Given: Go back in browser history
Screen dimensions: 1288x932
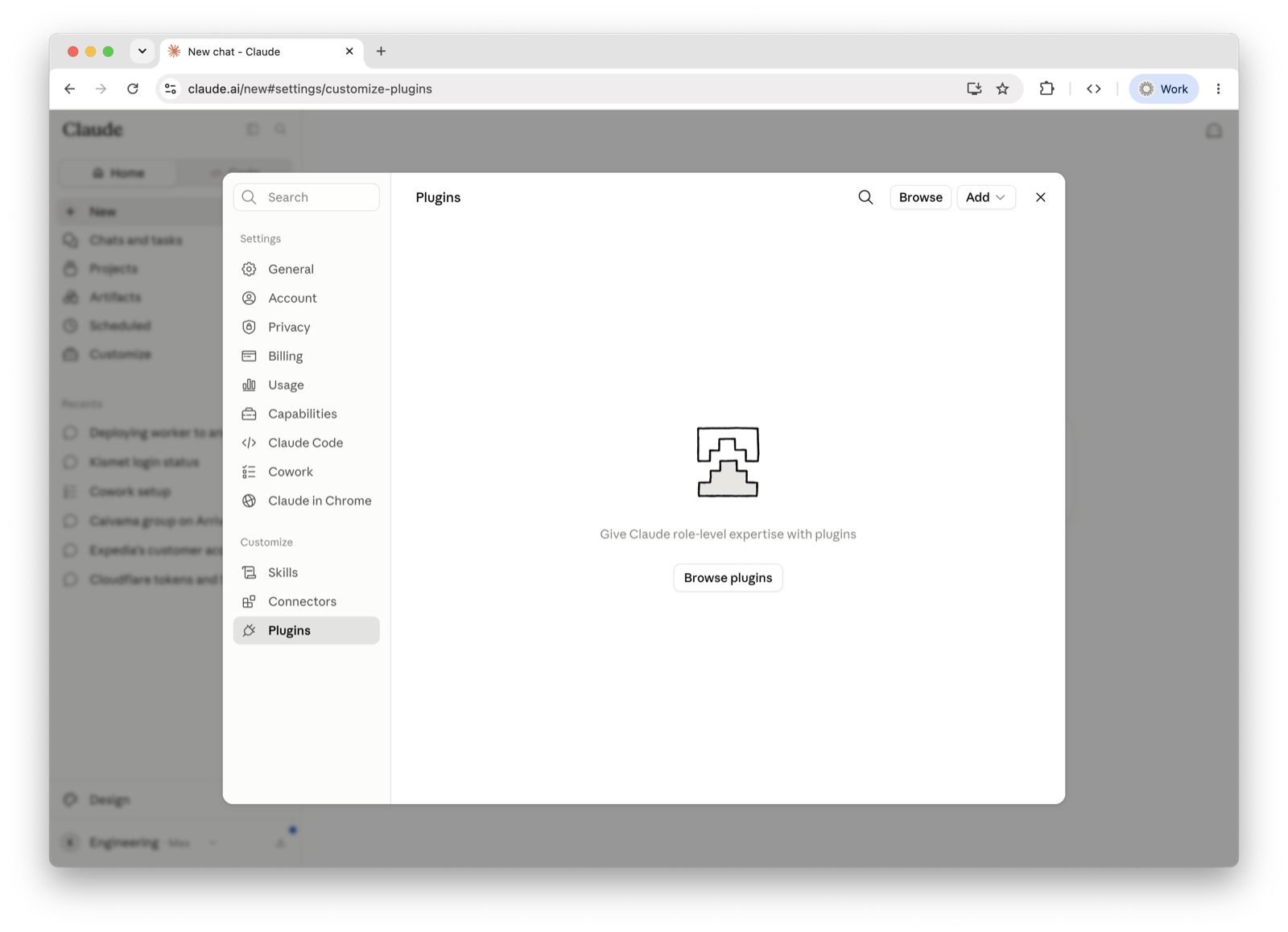Looking at the screenshot, I should click(70, 89).
